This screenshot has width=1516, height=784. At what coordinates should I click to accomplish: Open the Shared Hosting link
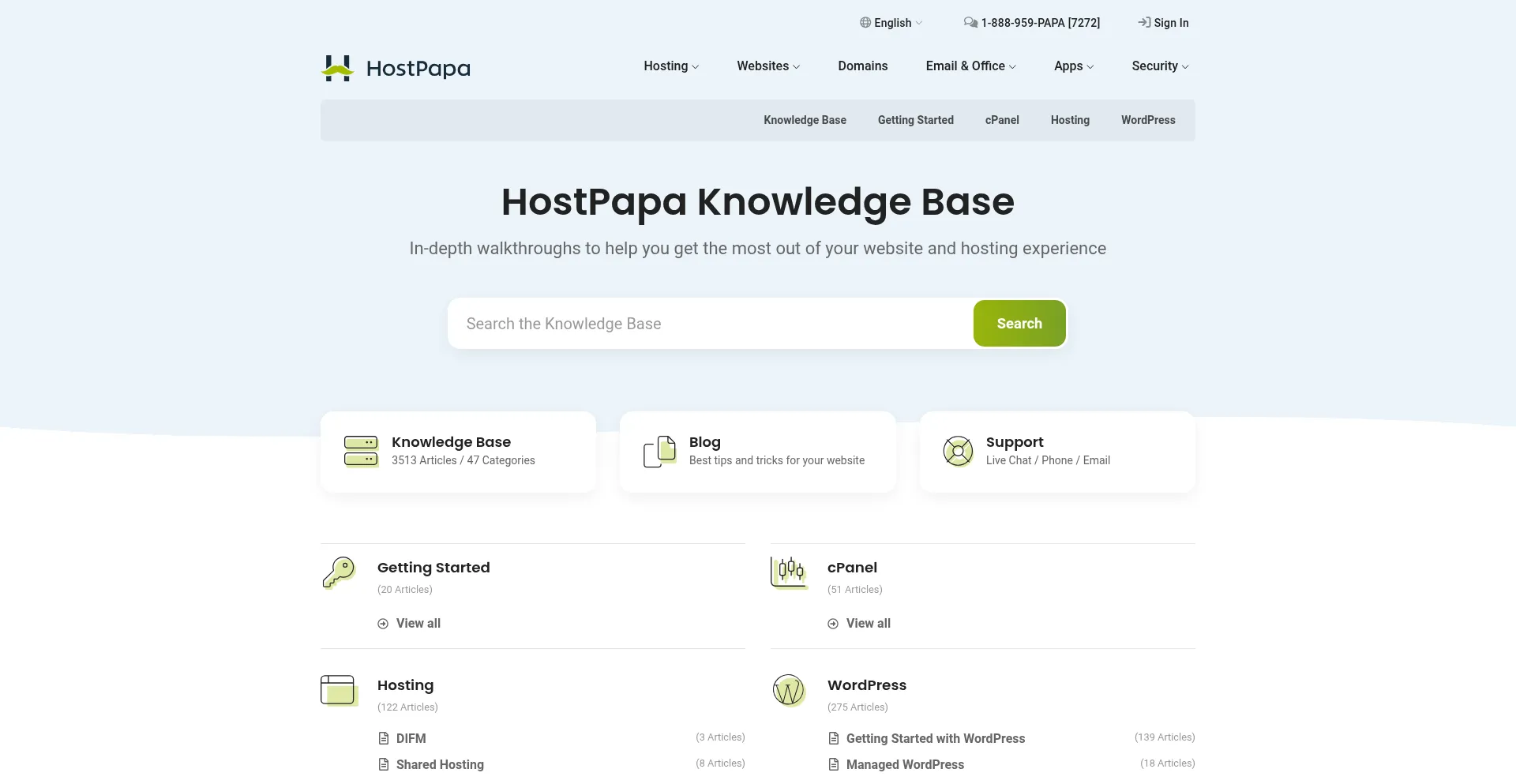pyautogui.click(x=439, y=764)
